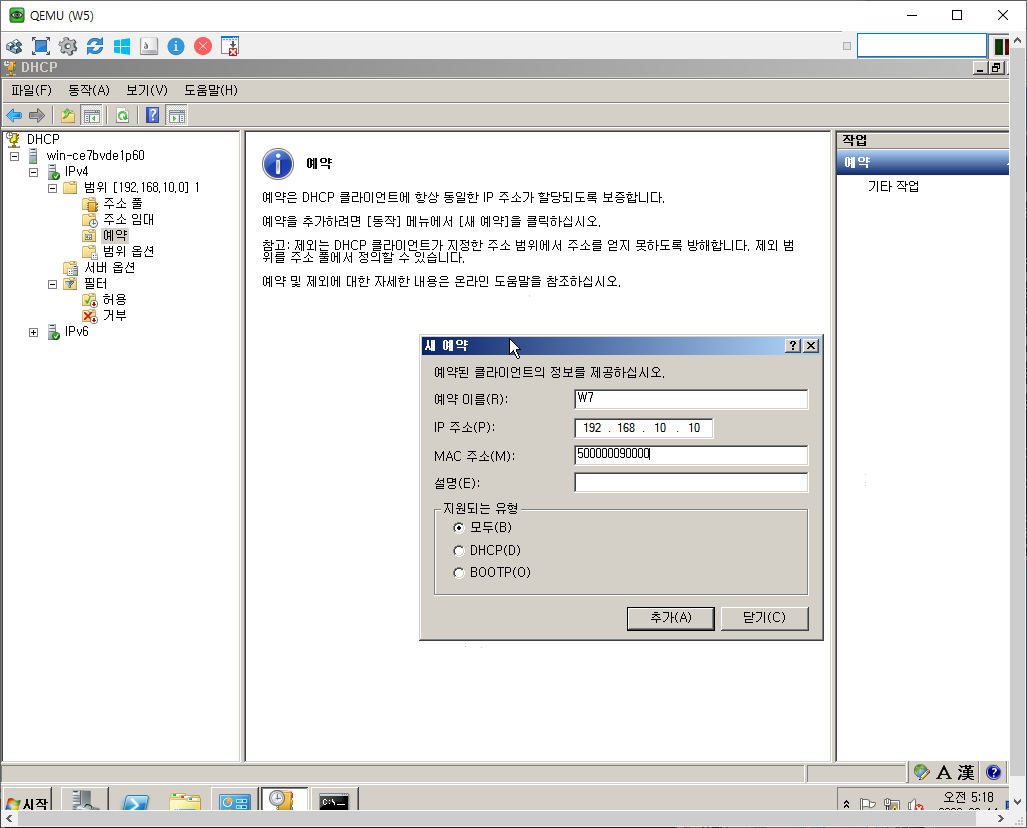Select 예약 tree item

click(115, 235)
